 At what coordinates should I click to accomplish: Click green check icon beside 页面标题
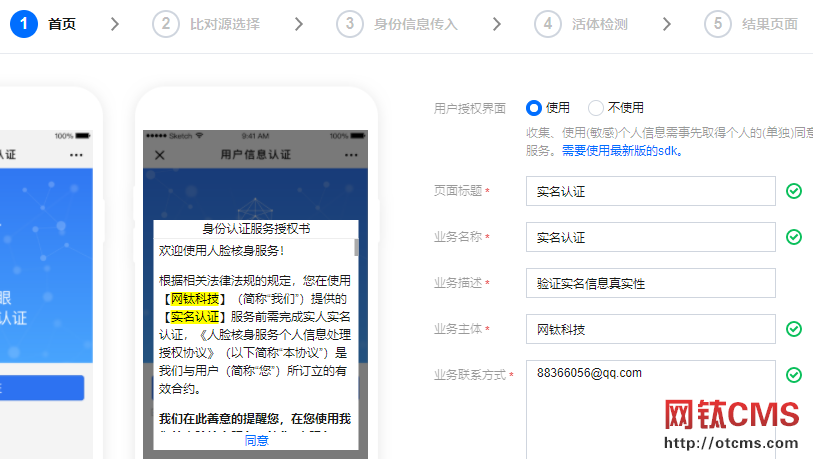[x=794, y=191]
